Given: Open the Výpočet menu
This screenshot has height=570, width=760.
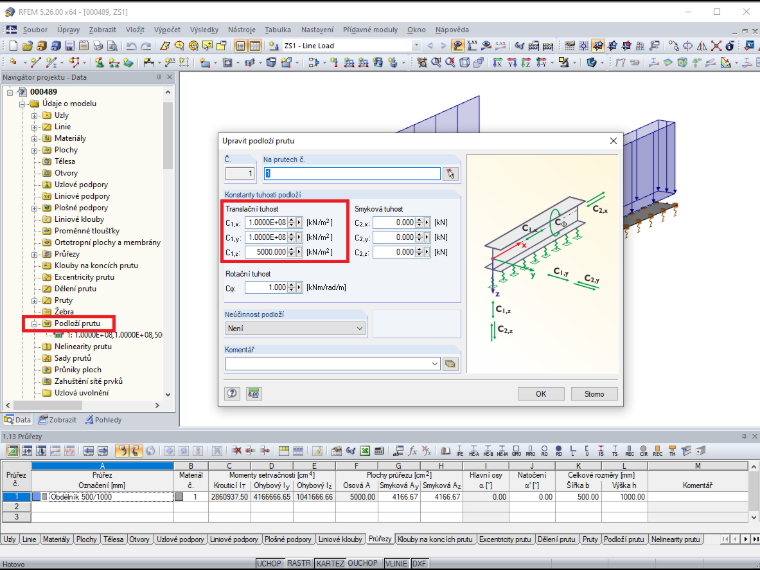Looking at the screenshot, I should click(x=167, y=30).
